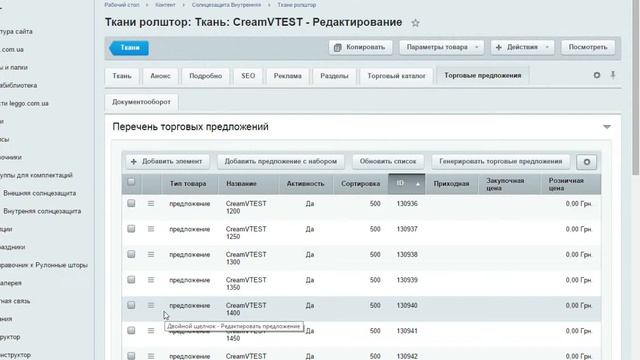Screen dimensions: 640x360
Task: Sort by Сортировка column header
Action: (360, 184)
